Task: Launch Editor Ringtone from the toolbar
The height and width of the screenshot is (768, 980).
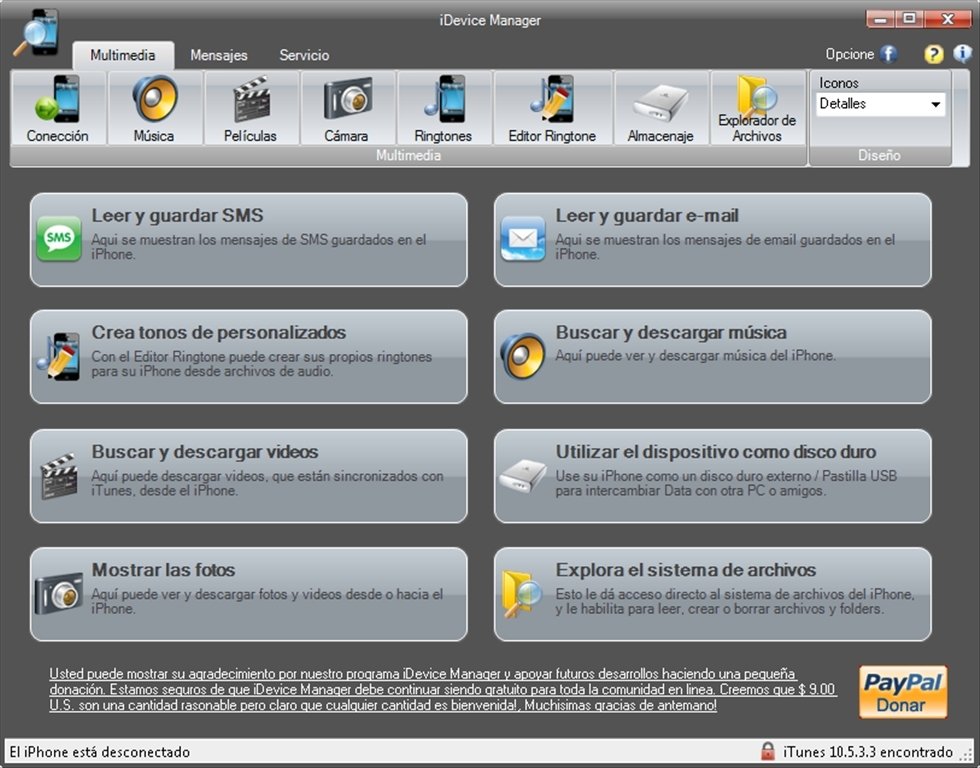Action: coord(552,108)
